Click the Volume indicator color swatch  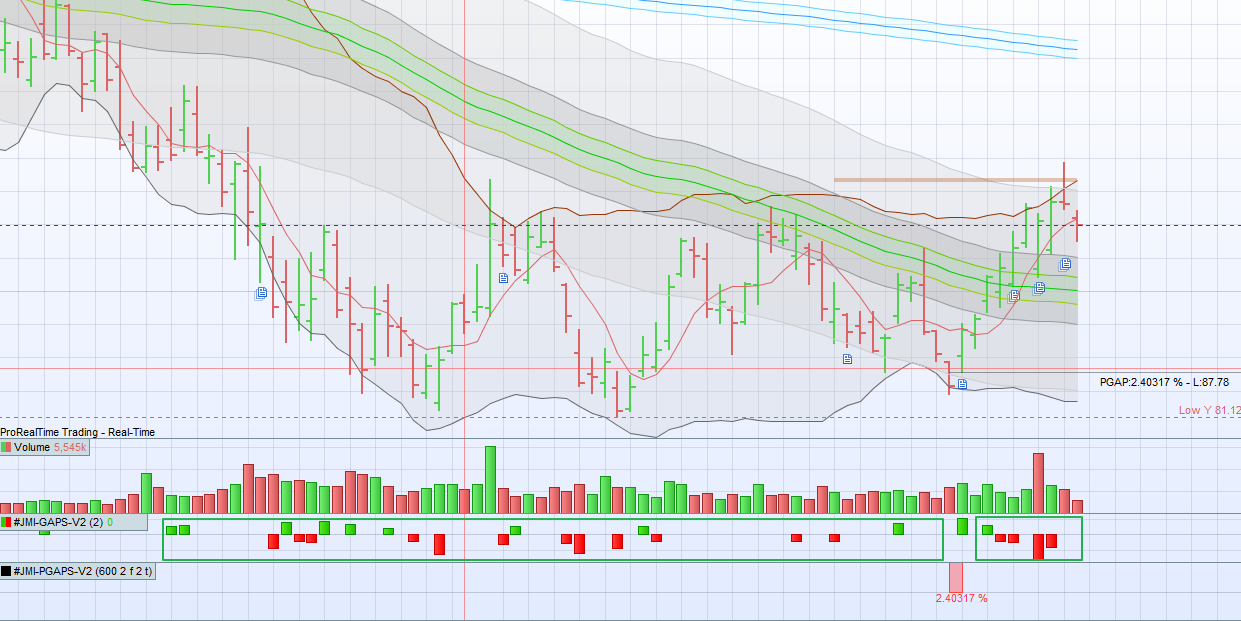click(x=7, y=448)
